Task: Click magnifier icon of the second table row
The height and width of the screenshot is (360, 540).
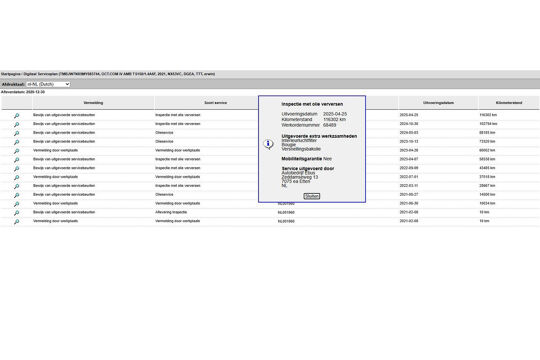Action: [x=16, y=124]
